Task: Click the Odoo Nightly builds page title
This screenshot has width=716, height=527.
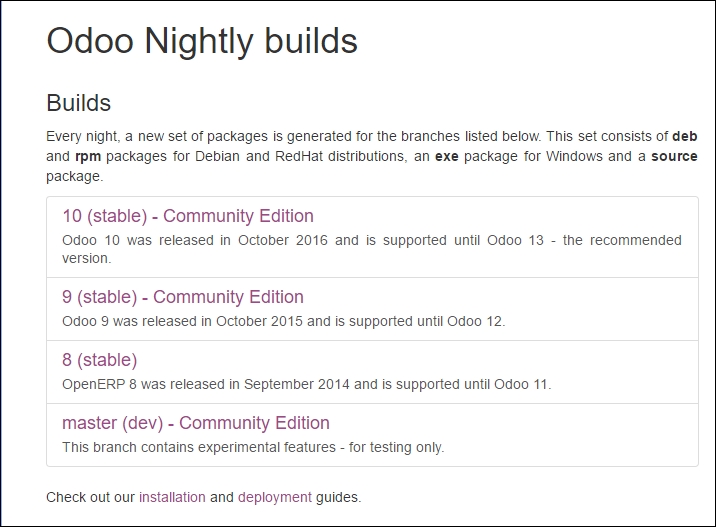Action: tap(202, 41)
